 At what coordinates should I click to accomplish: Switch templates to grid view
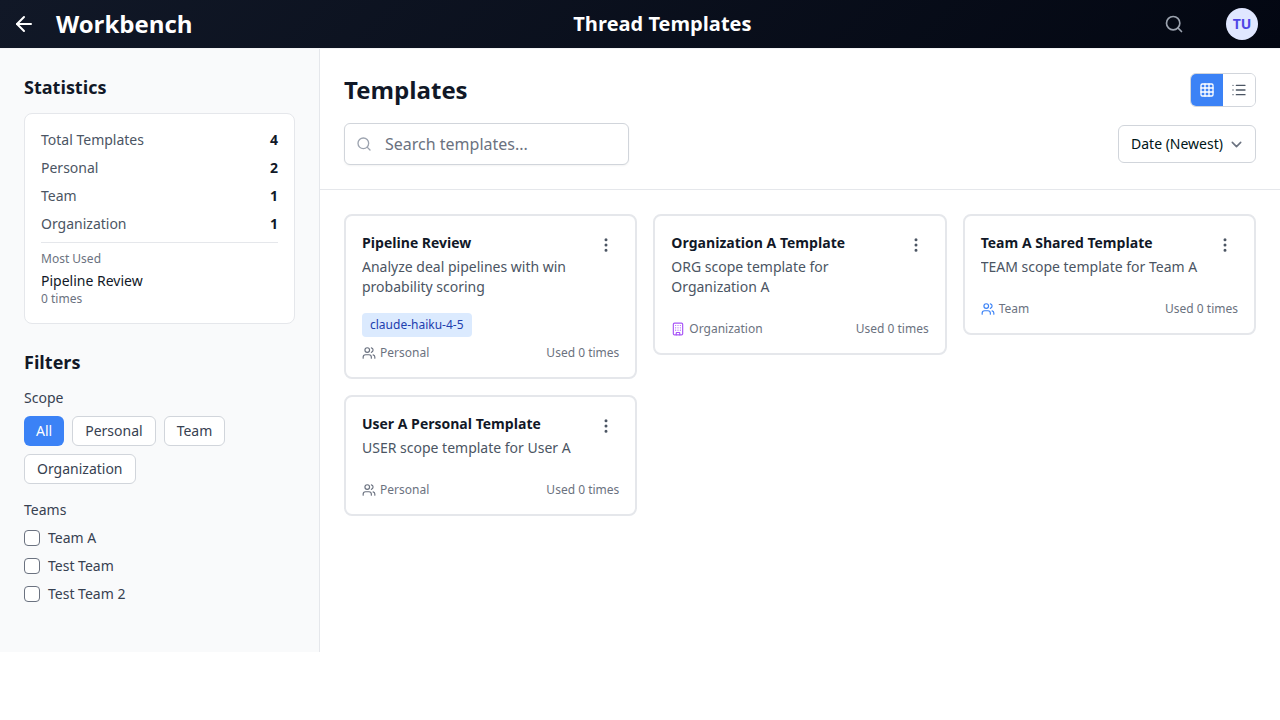pos(1206,90)
